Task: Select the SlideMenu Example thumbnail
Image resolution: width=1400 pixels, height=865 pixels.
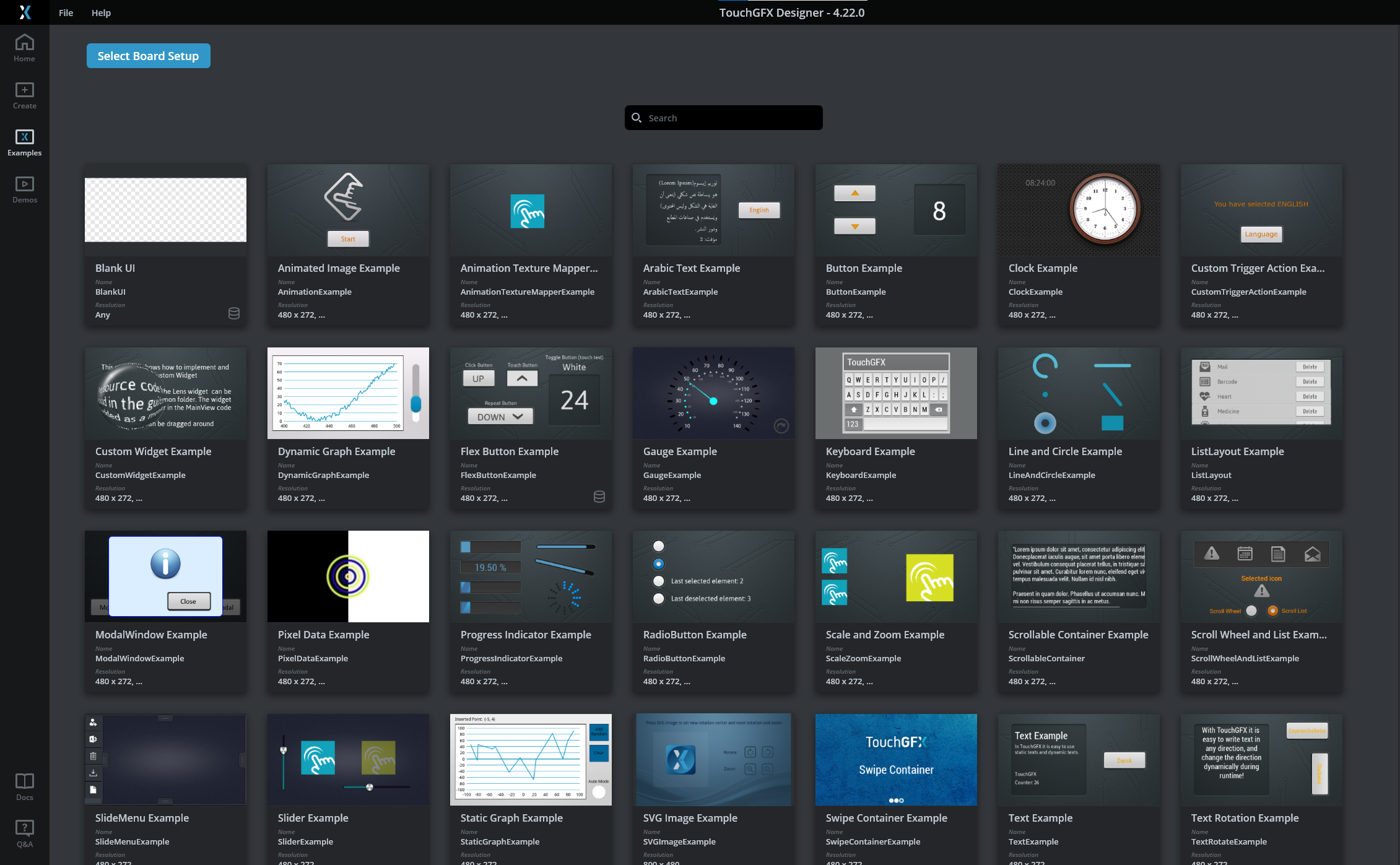Action: coord(165,760)
